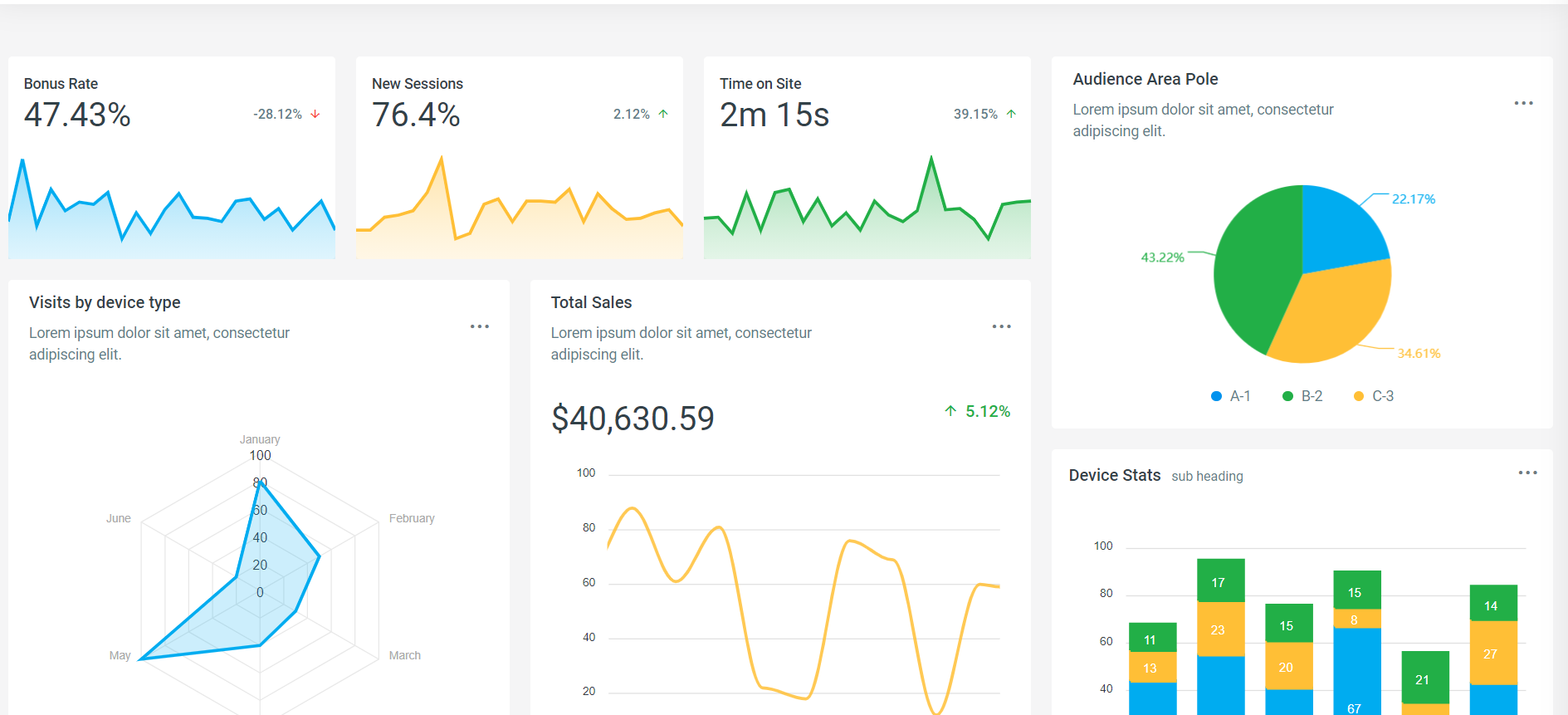Click the Time on Site card title
The width and height of the screenshot is (1568, 715).
pos(760,84)
